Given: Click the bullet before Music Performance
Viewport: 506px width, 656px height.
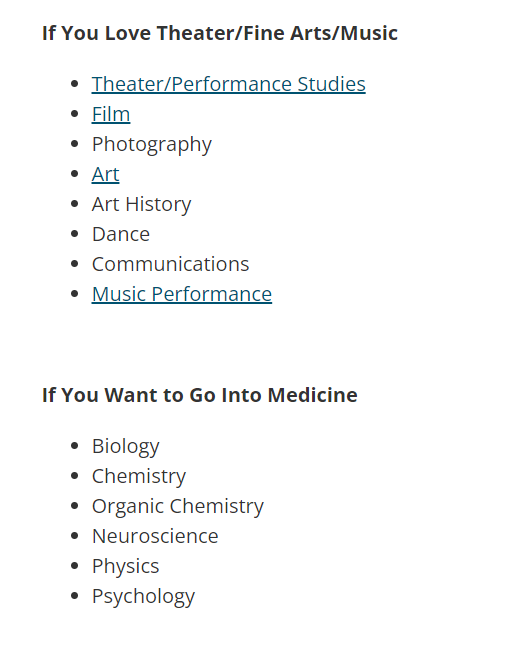Looking at the screenshot, I should click(75, 294).
